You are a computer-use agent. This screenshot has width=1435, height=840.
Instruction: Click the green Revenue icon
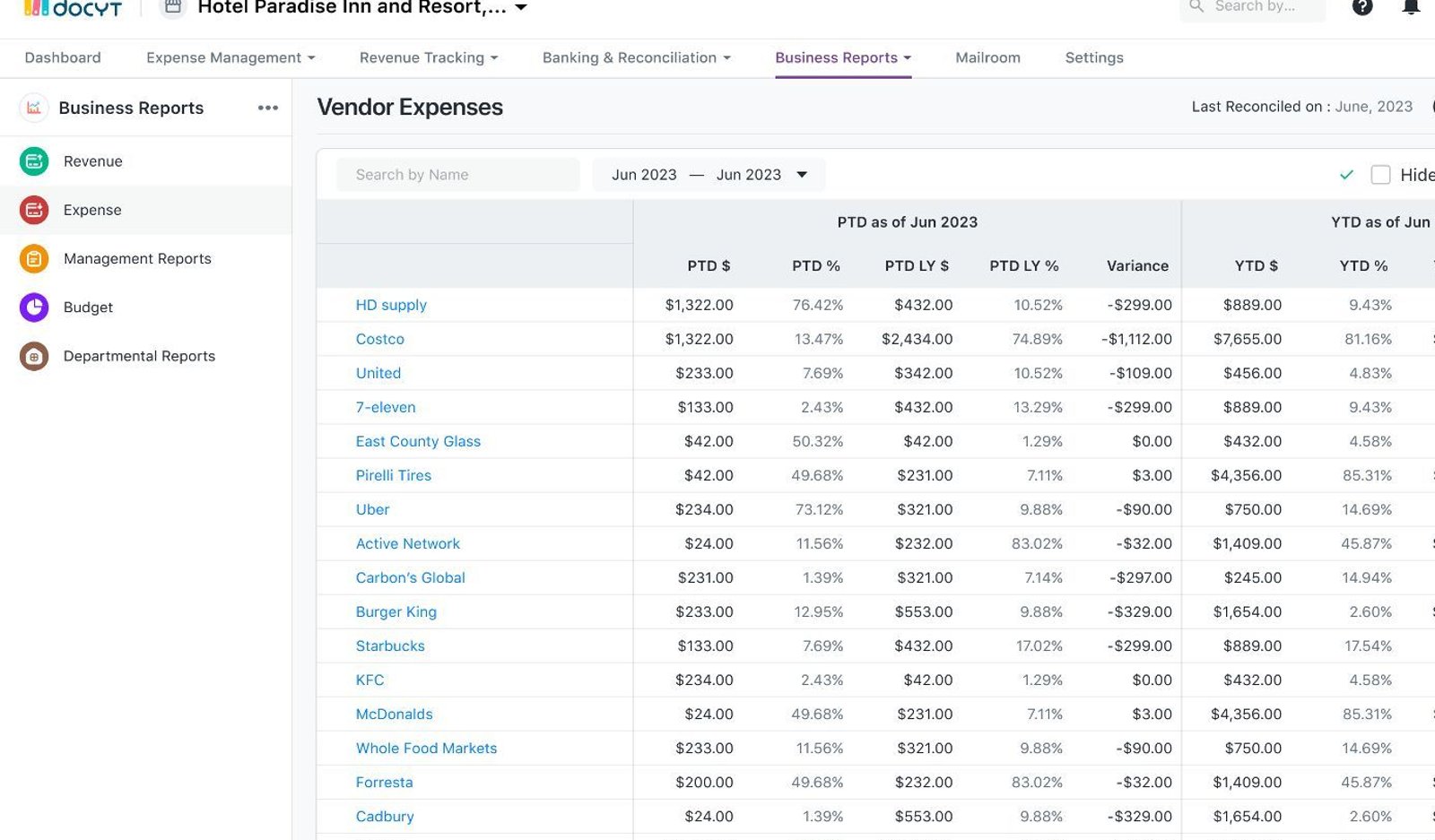[x=34, y=161]
